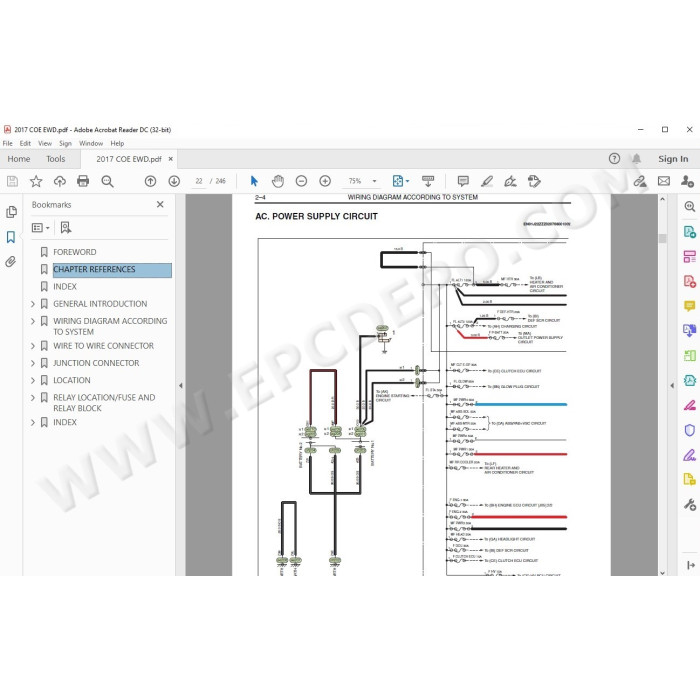This screenshot has height=700, width=700.
Task: Expand the LOCATION bookmark
Action: pos(33,380)
